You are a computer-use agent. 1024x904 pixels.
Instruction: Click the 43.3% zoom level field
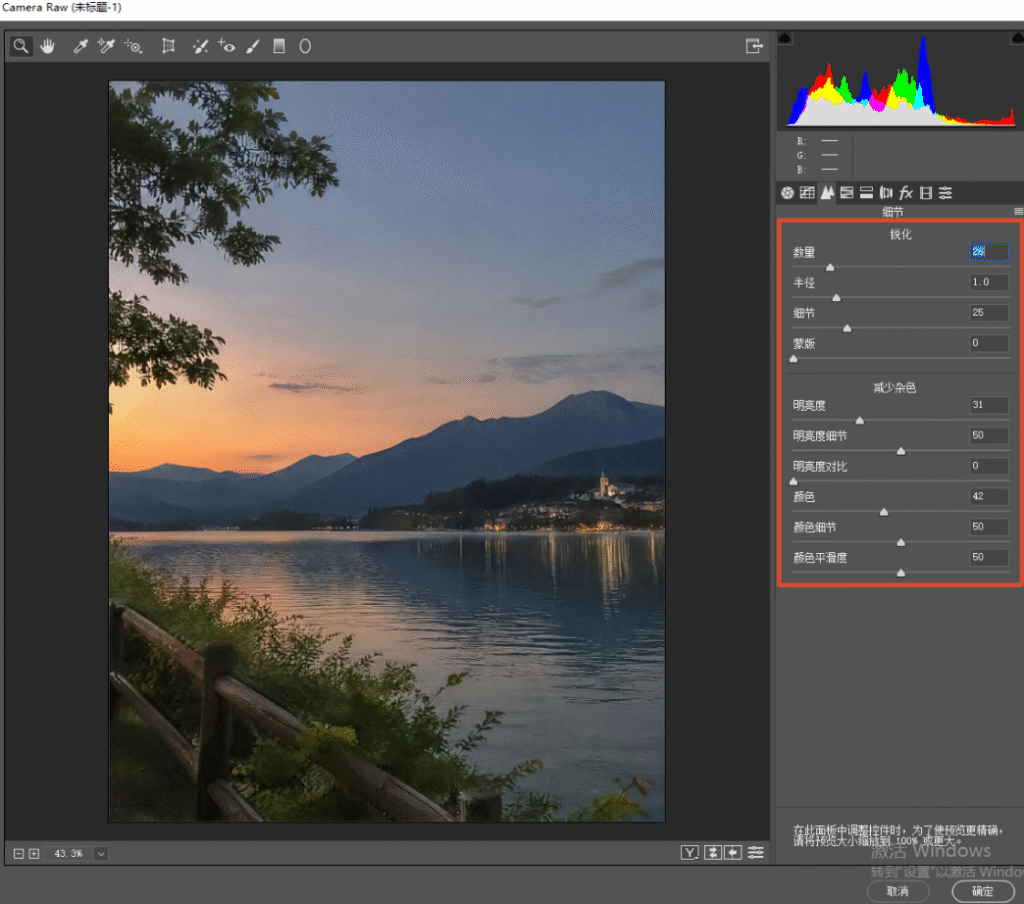click(x=69, y=854)
